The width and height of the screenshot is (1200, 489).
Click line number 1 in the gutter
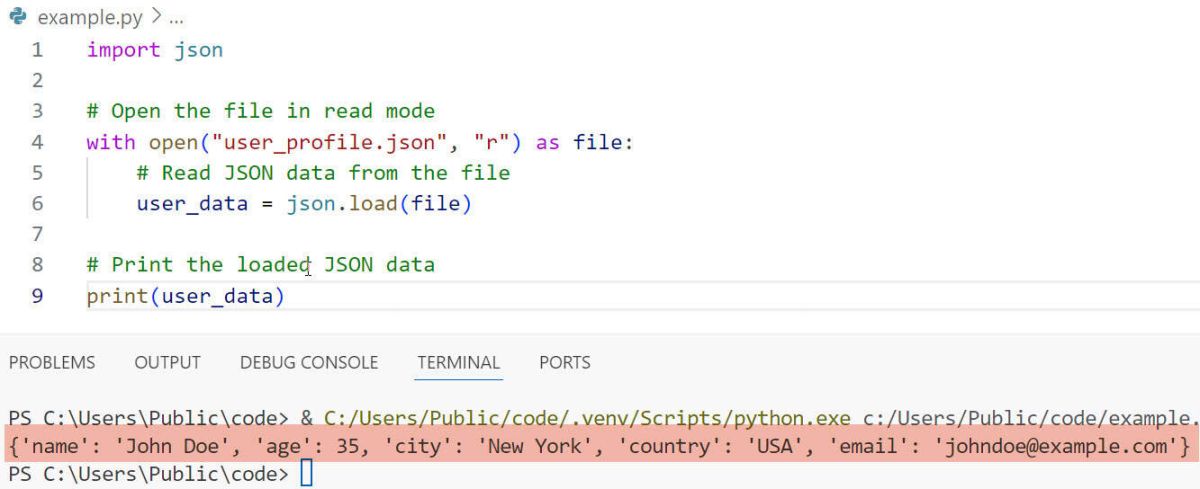pyautogui.click(x=38, y=49)
